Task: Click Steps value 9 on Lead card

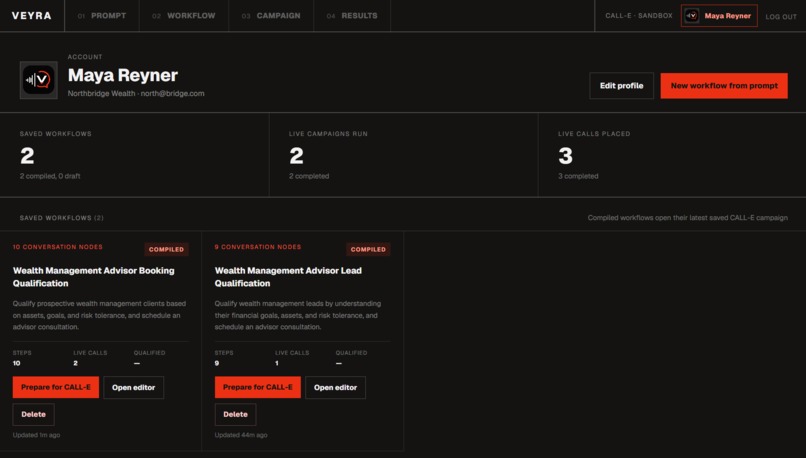Action: pyautogui.click(x=217, y=363)
